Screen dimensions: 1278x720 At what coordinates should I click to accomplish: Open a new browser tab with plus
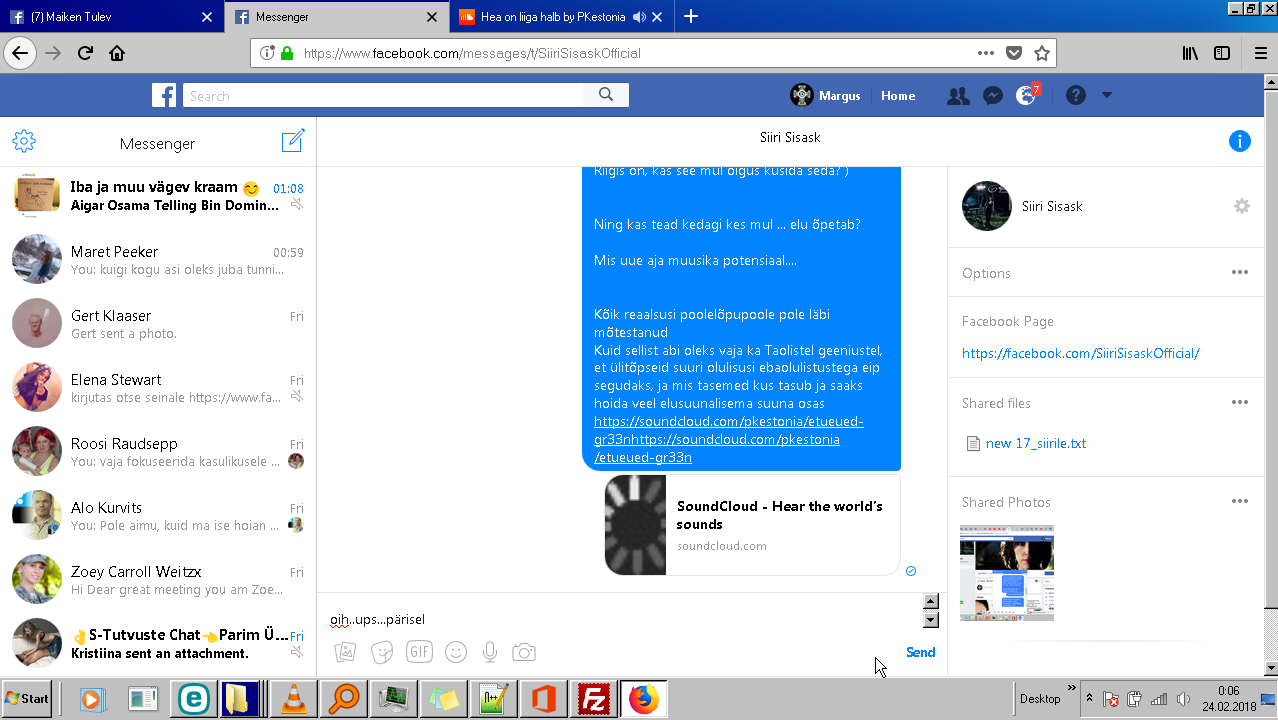coord(691,17)
